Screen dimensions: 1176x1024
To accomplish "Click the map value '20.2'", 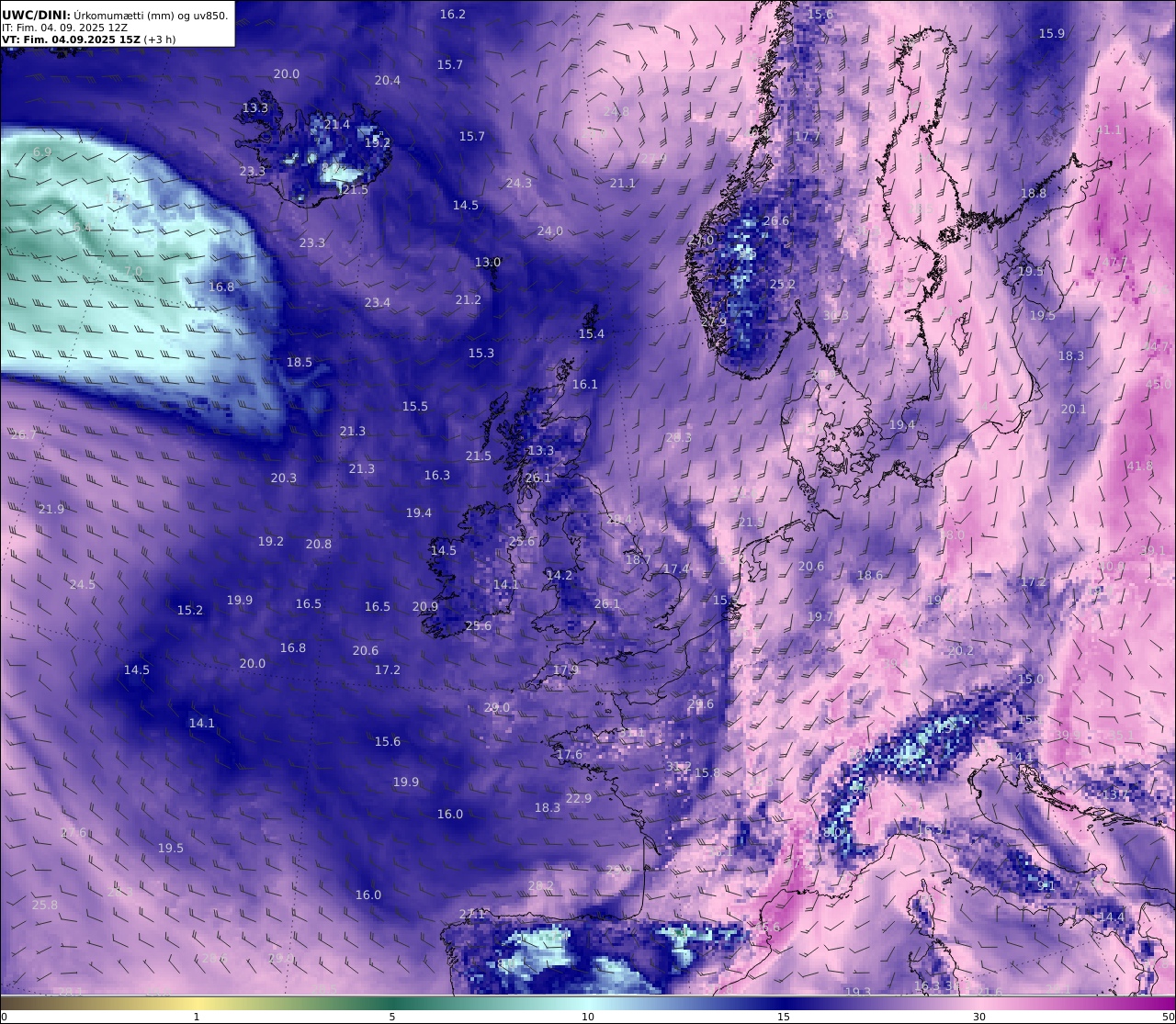I will point(961,650).
